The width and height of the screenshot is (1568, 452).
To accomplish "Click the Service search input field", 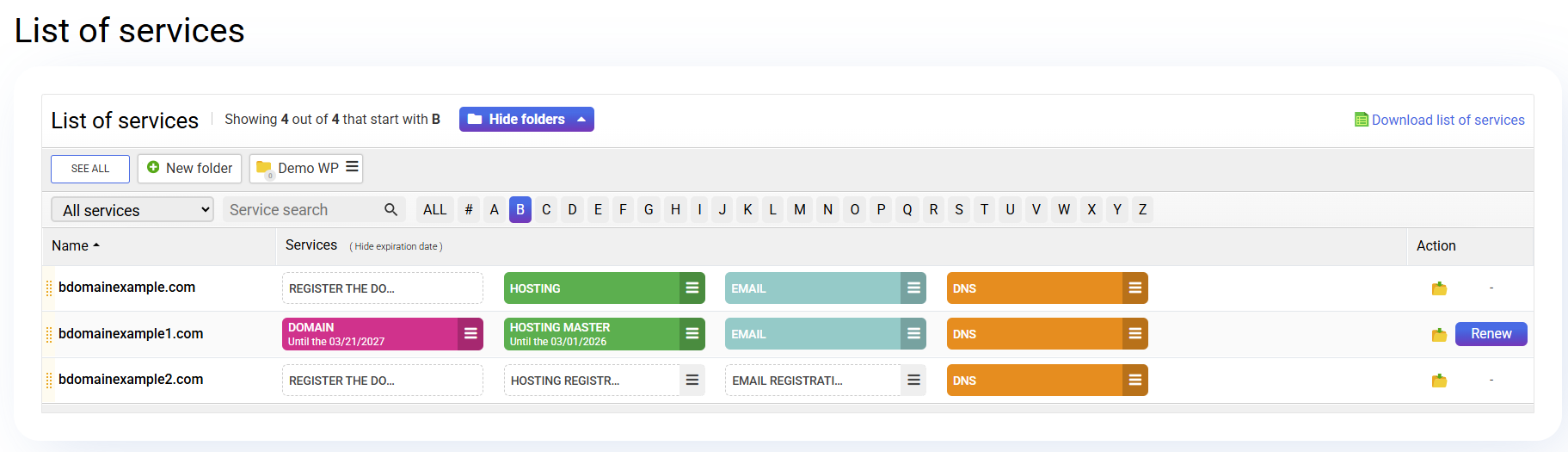I will [x=301, y=210].
